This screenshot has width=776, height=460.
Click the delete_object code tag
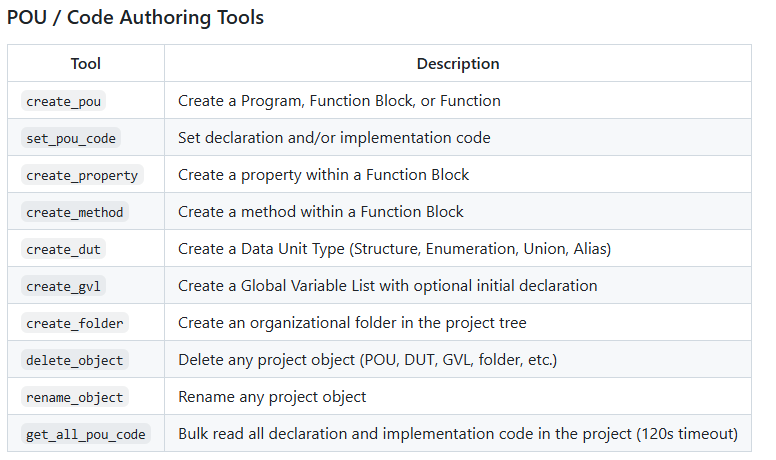76,360
